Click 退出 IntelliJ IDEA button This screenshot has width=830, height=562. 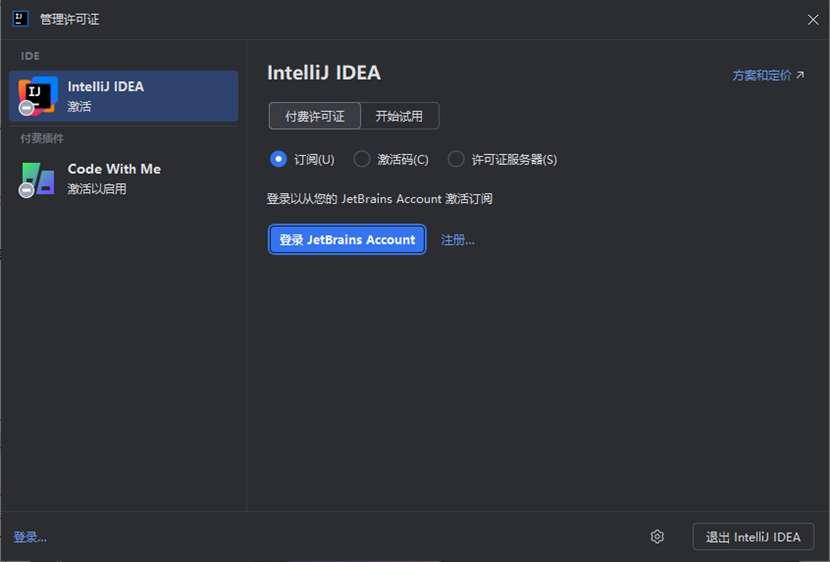coord(753,537)
